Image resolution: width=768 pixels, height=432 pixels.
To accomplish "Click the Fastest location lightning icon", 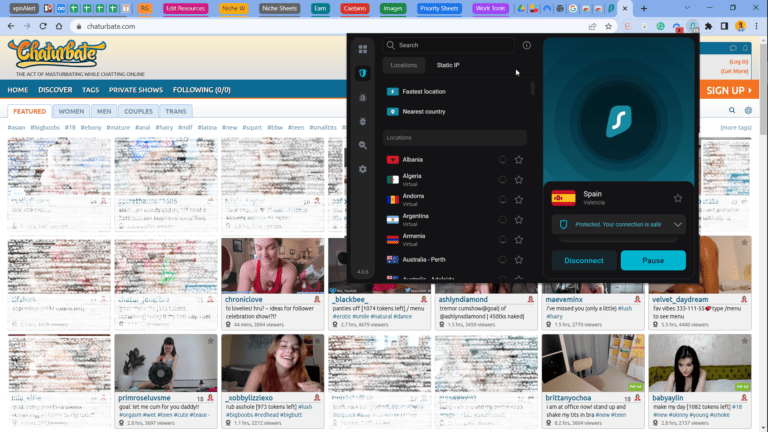I will click(x=392, y=92).
